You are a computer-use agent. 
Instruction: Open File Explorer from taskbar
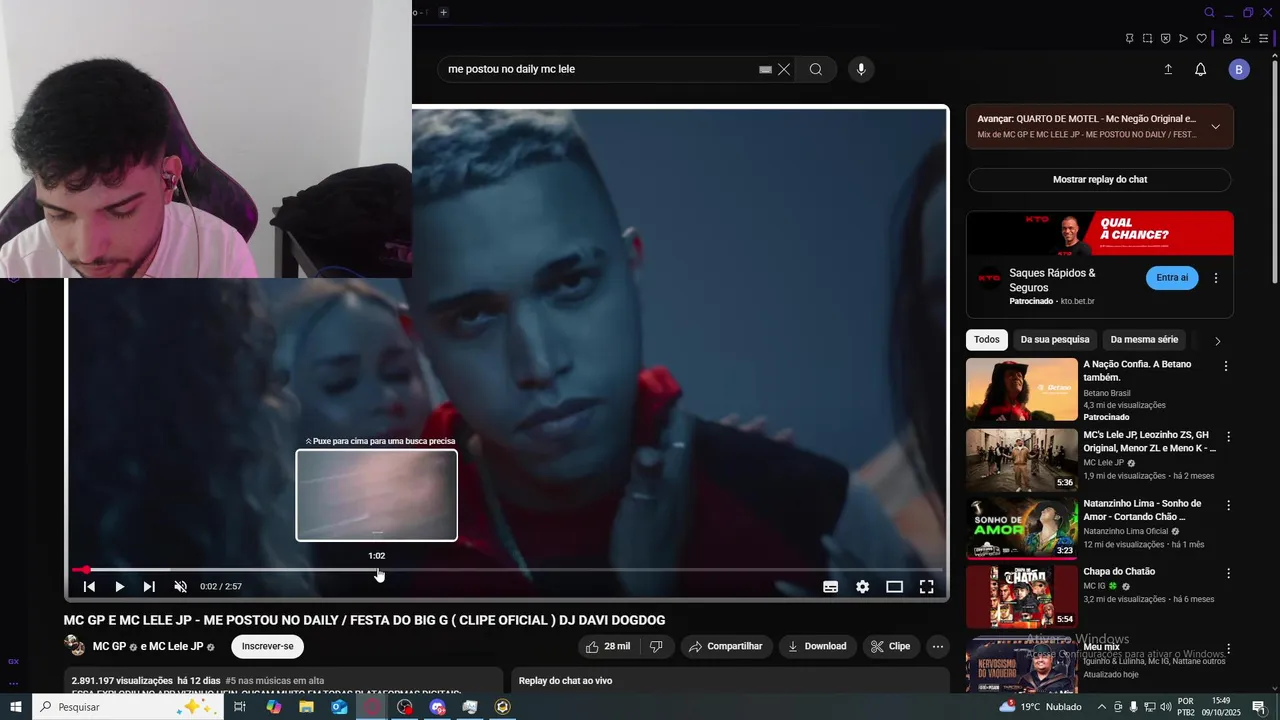(306, 707)
